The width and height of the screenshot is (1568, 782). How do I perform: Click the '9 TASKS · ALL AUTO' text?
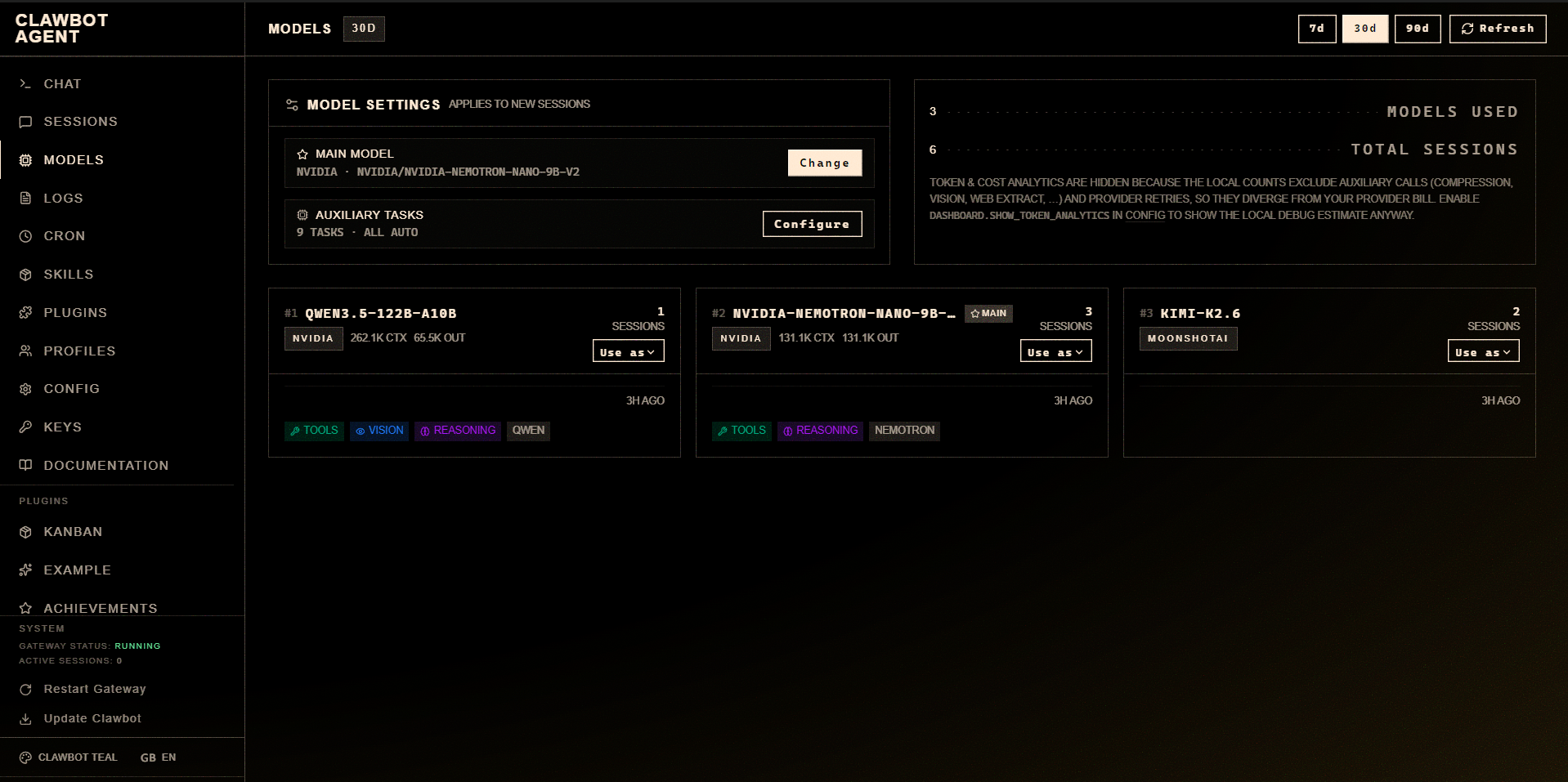(x=357, y=233)
